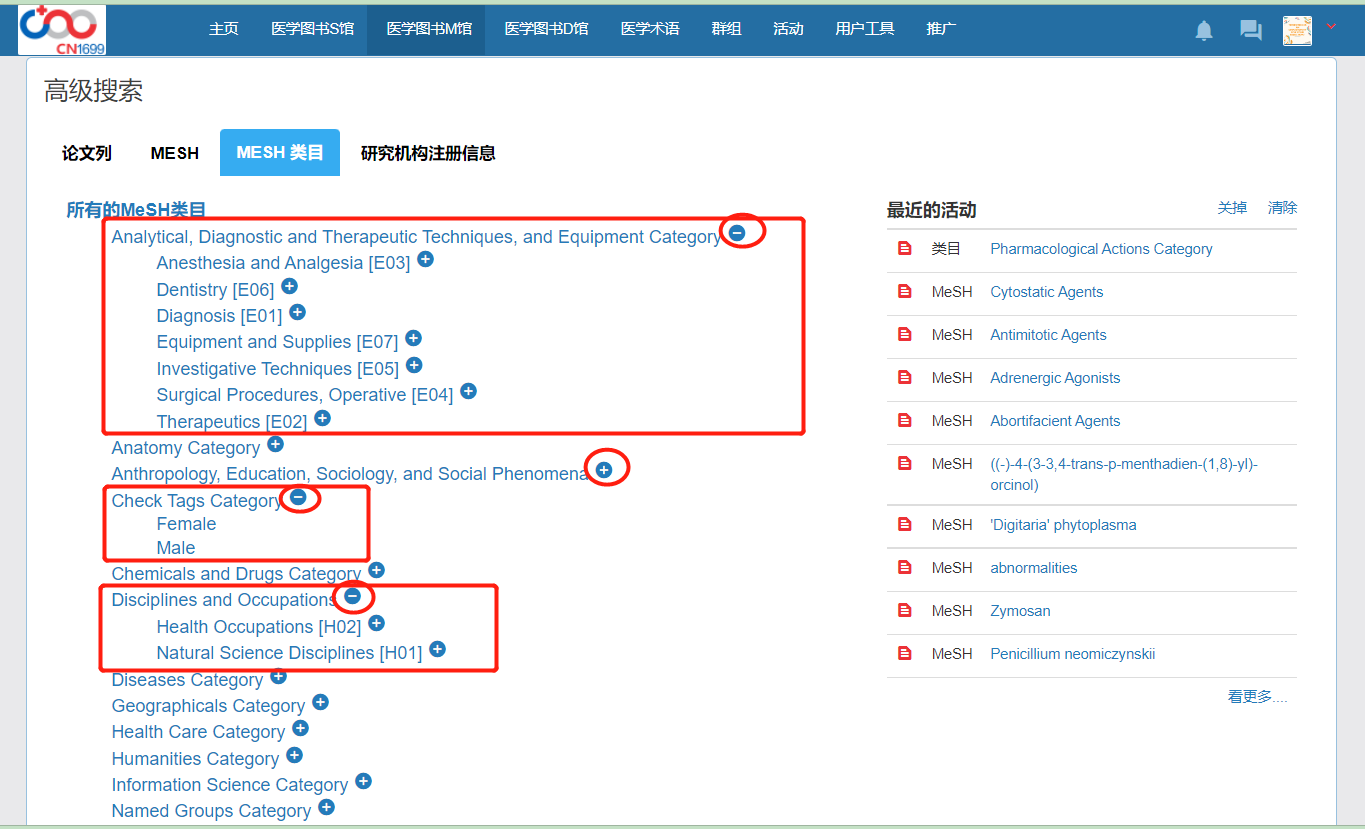Screen dimensions: 1365x829
Task: Open the chat messages icon
Action: (1250, 30)
